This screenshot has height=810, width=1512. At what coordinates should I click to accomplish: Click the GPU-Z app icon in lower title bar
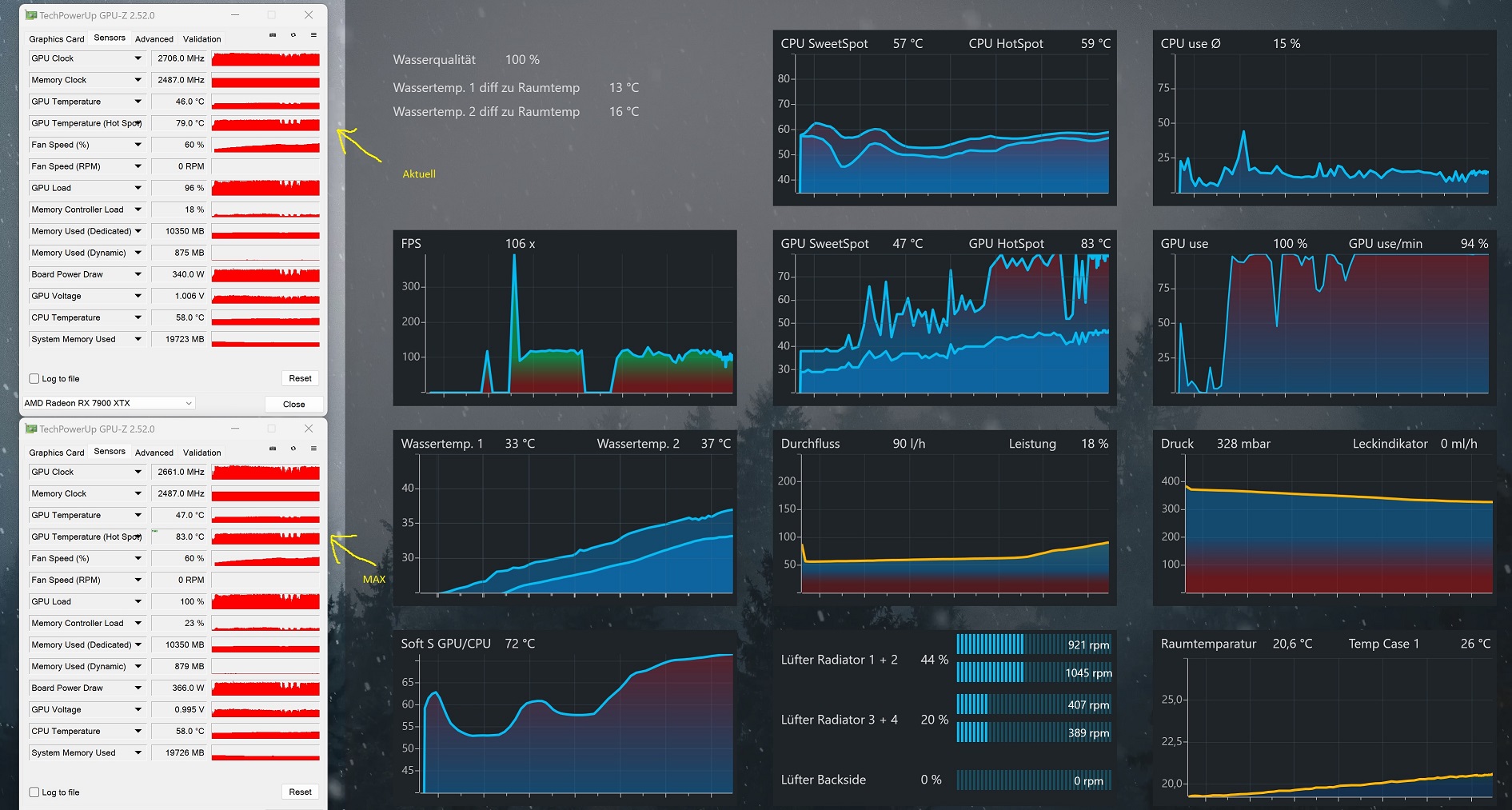coord(31,429)
